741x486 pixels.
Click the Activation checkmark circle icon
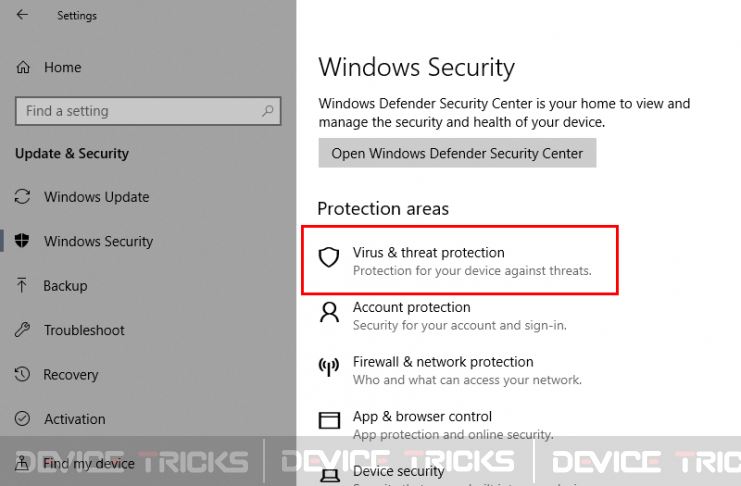(x=22, y=419)
